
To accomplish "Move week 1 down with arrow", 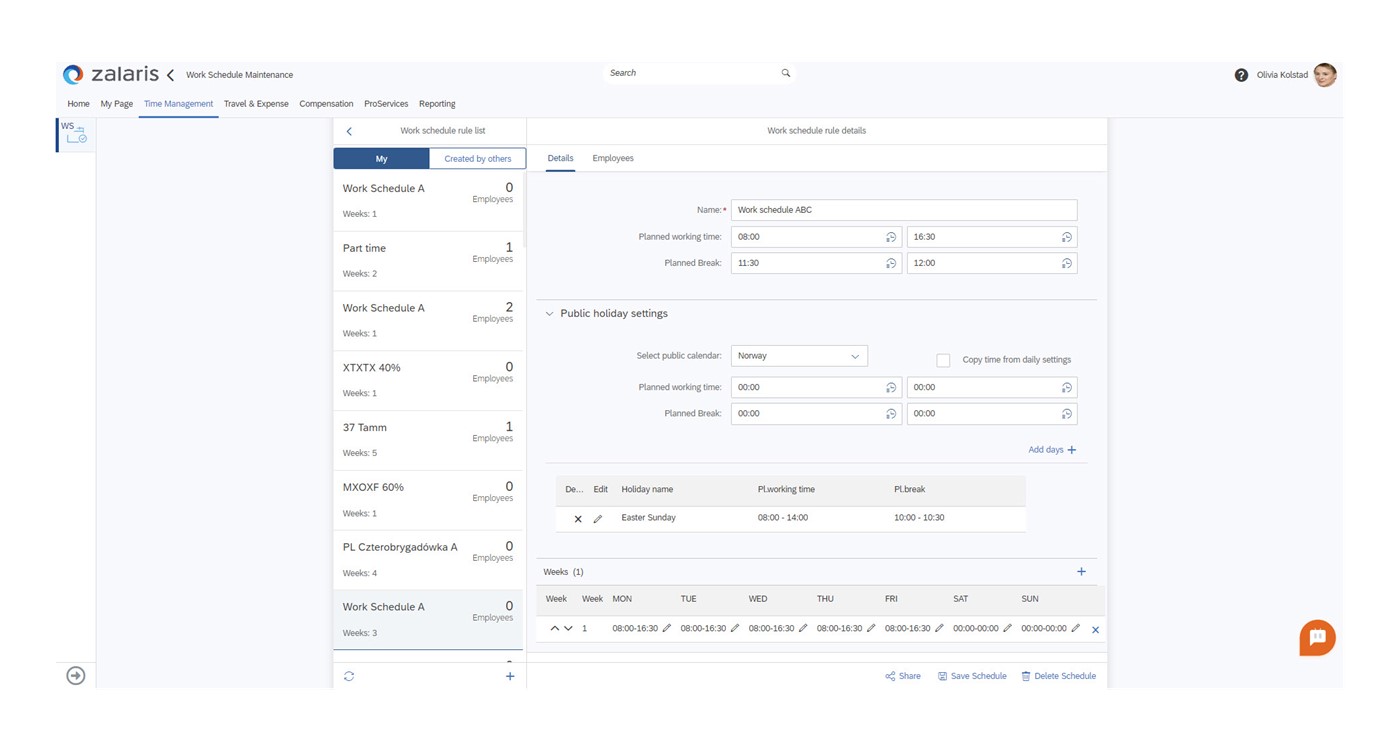I will pos(568,629).
